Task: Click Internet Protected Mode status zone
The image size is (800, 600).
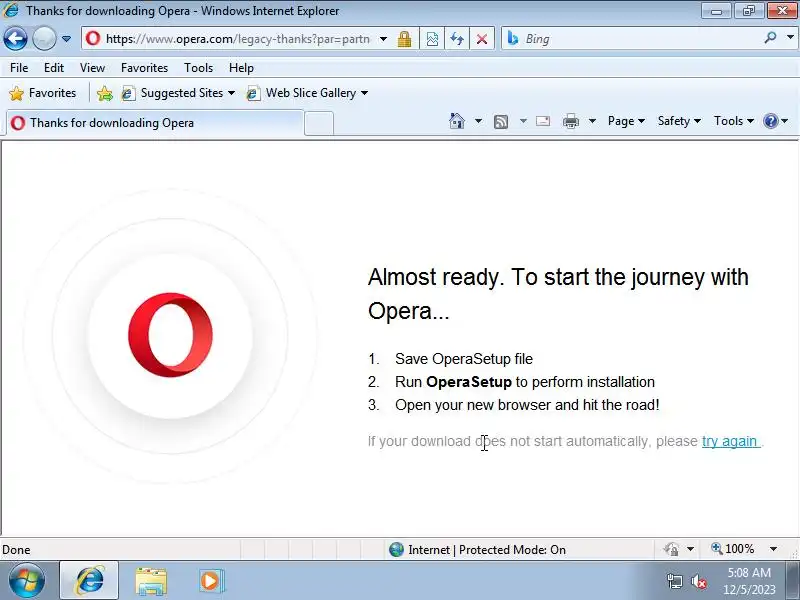Action: 477,549
